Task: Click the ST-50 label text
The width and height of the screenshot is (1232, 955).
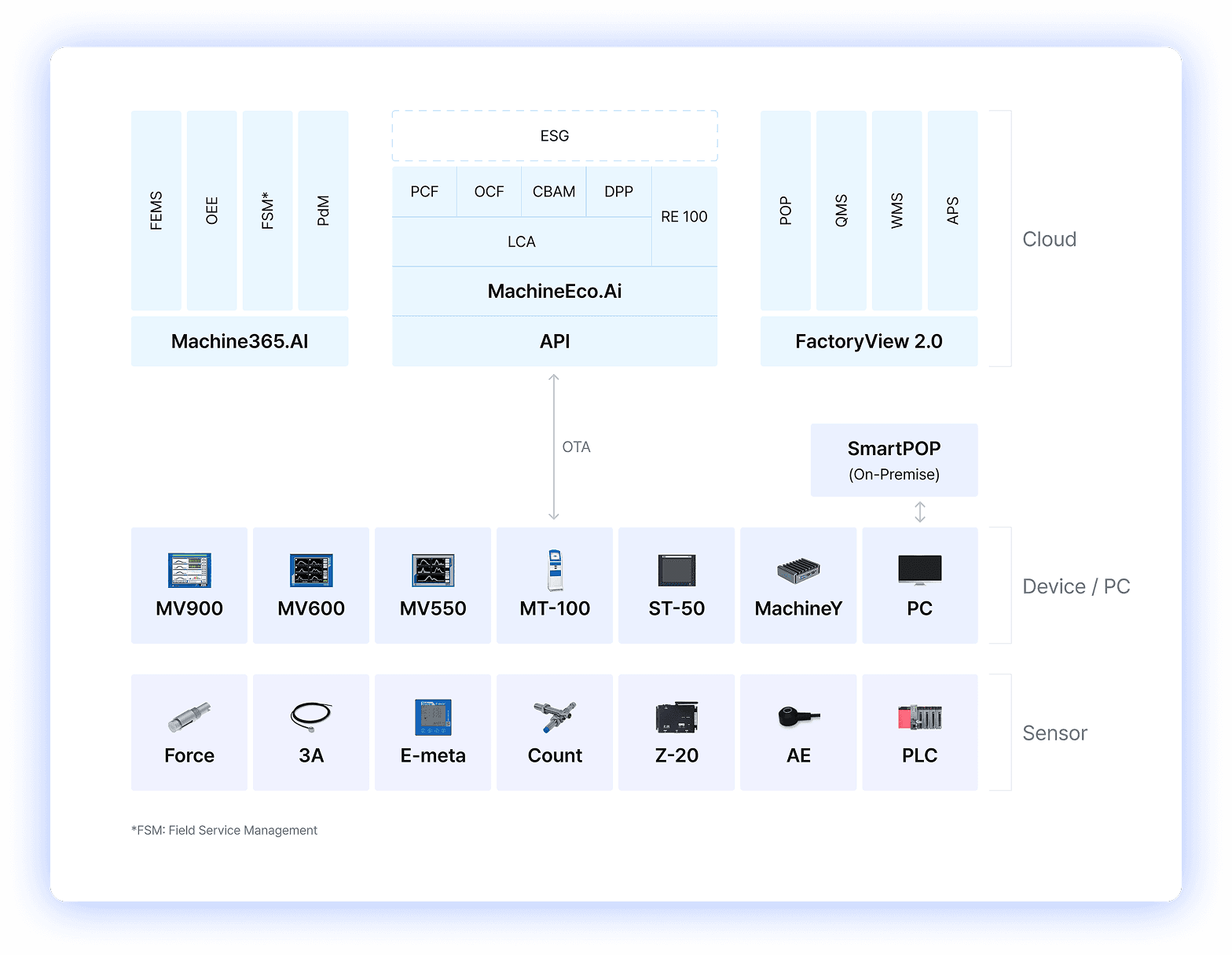Action: click(676, 608)
